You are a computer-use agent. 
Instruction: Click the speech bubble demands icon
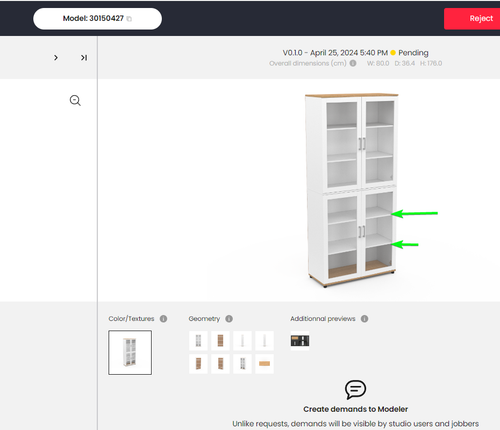pyautogui.click(x=355, y=389)
